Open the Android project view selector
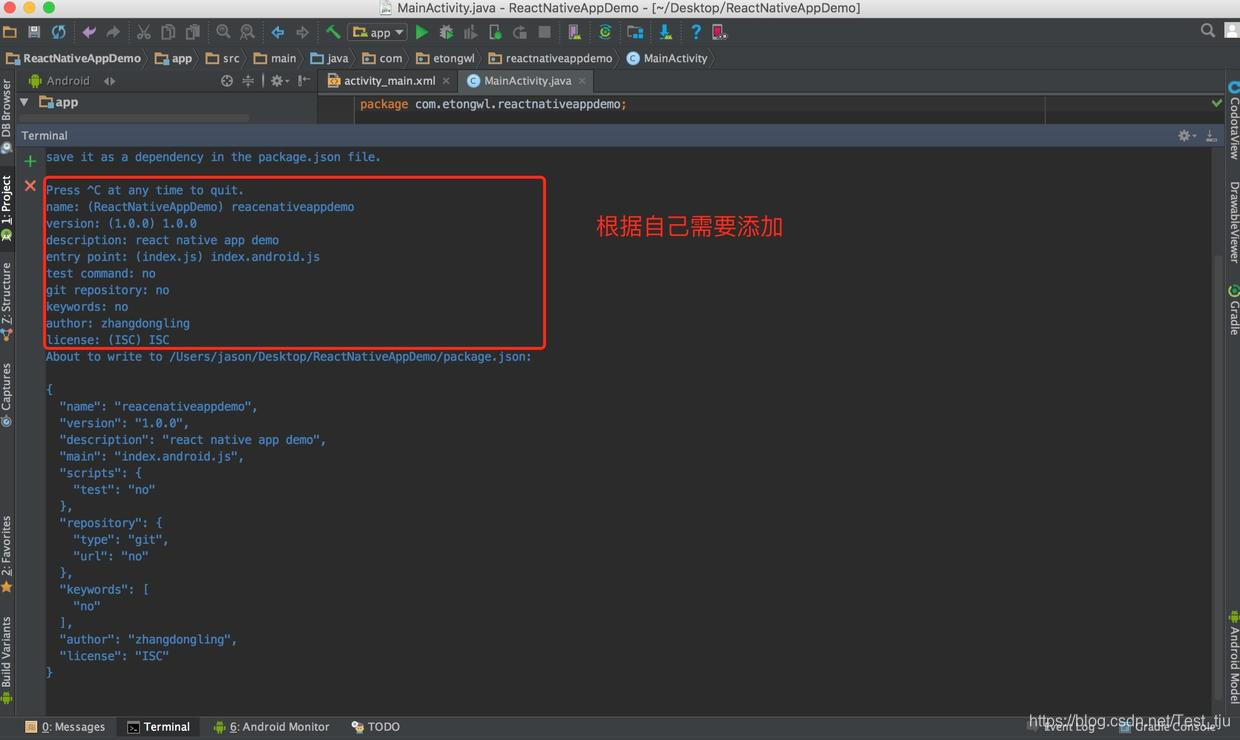The width and height of the screenshot is (1240, 740). (x=72, y=81)
